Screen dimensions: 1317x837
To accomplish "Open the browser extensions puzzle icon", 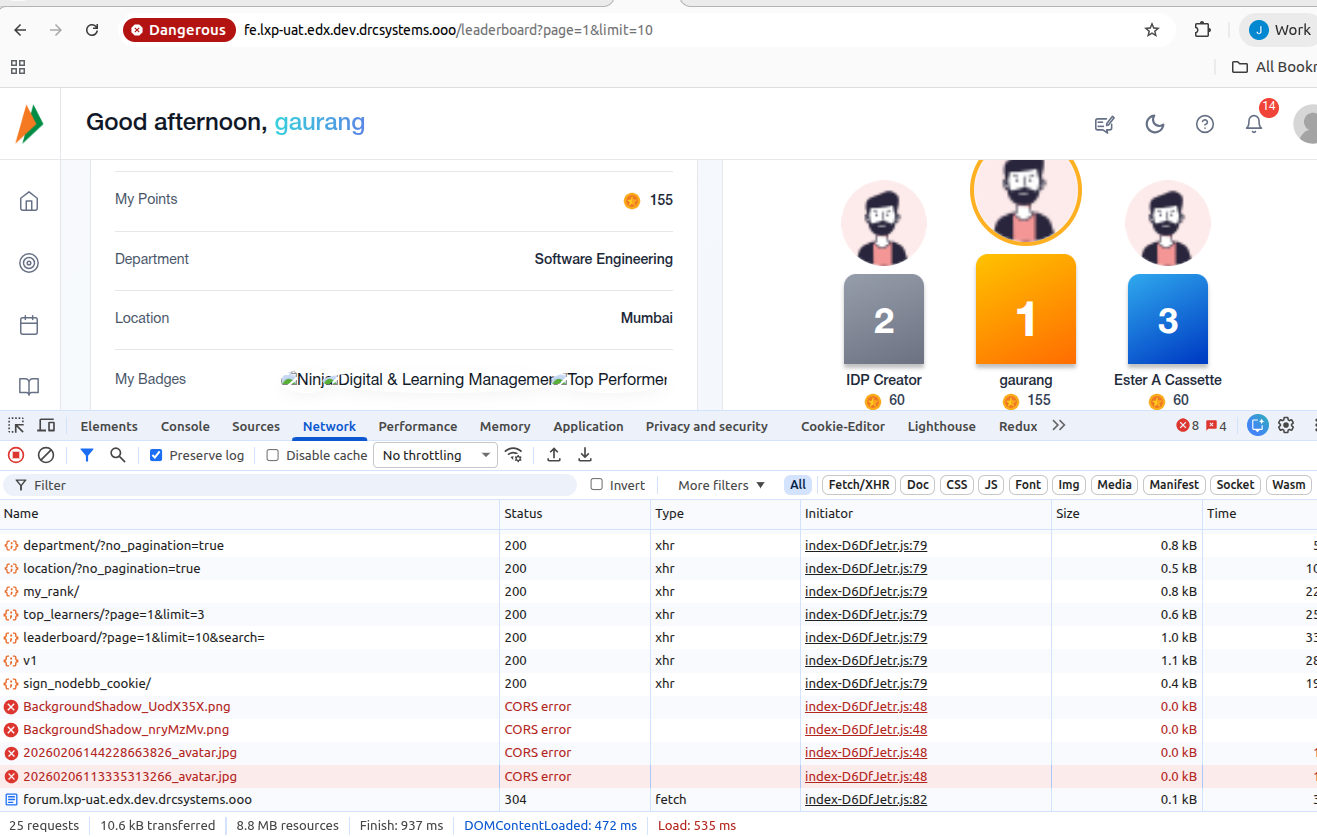I will [1203, 30].
